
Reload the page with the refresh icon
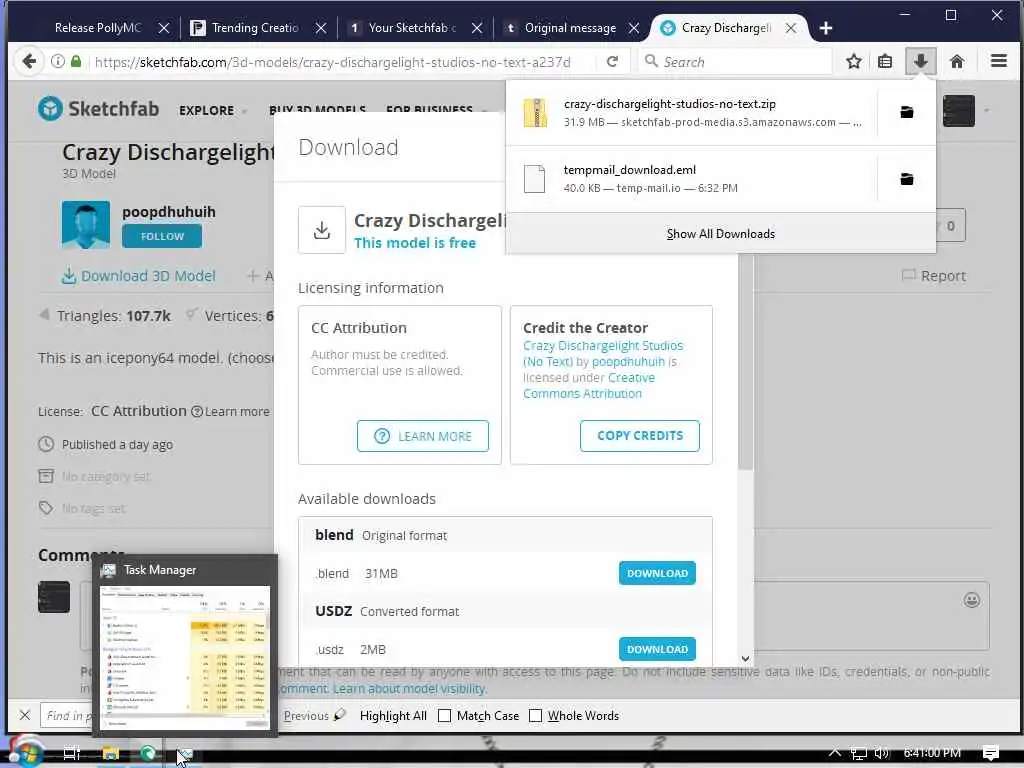[612, 61]
